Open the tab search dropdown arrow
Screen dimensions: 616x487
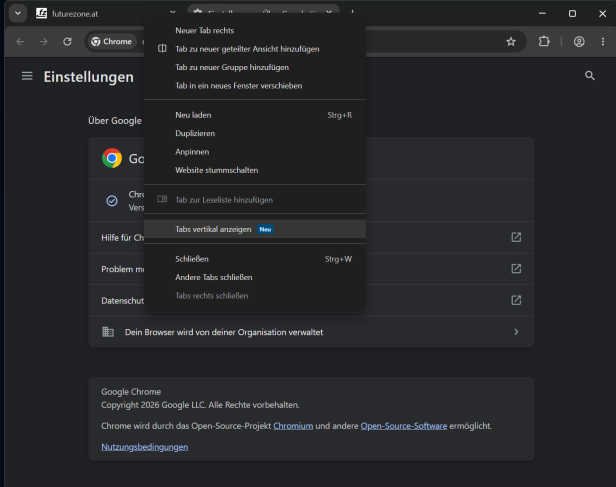[x=18, y=13]
